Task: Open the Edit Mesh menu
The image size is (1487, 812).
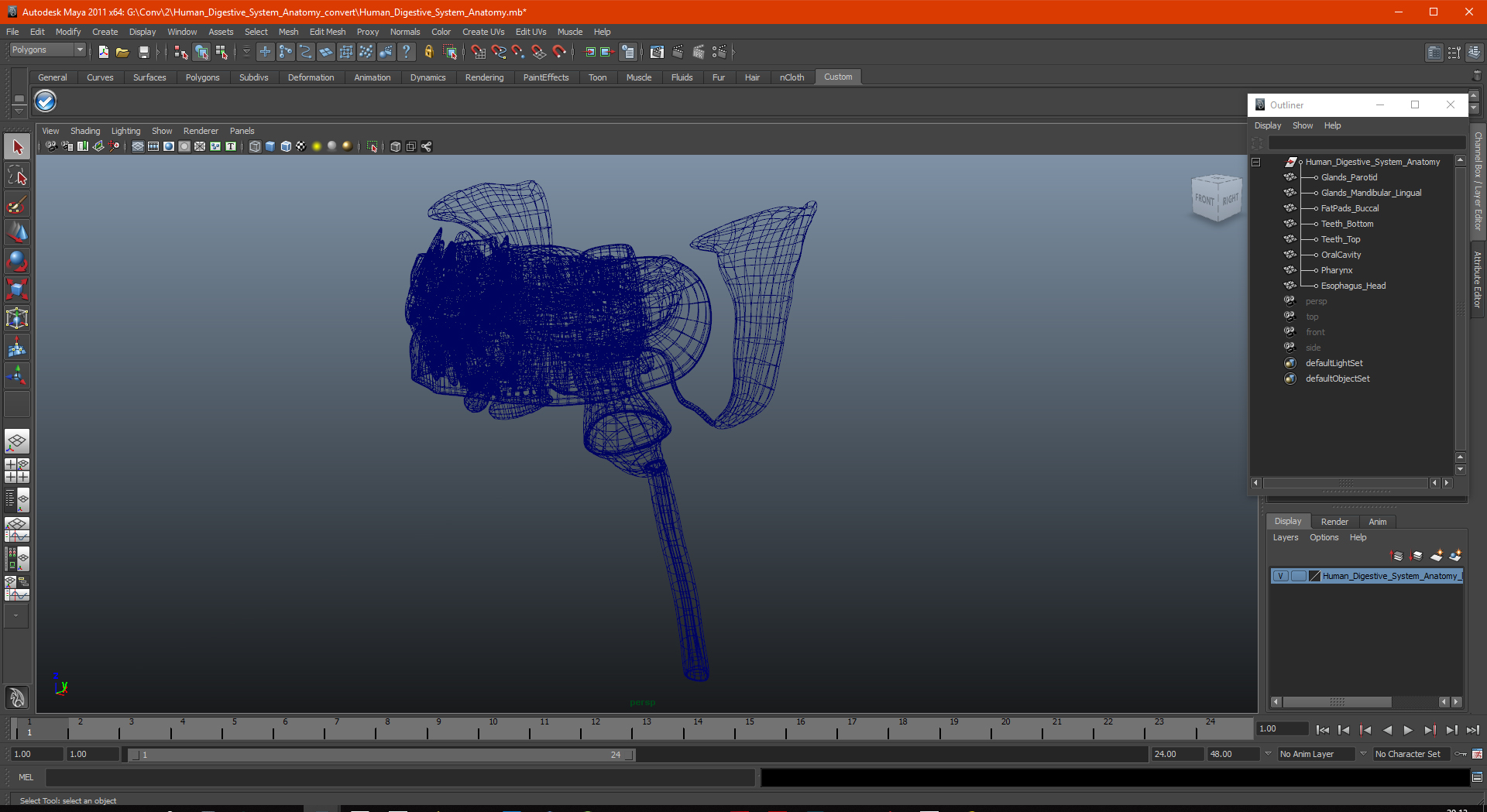Action: (328, 32)
